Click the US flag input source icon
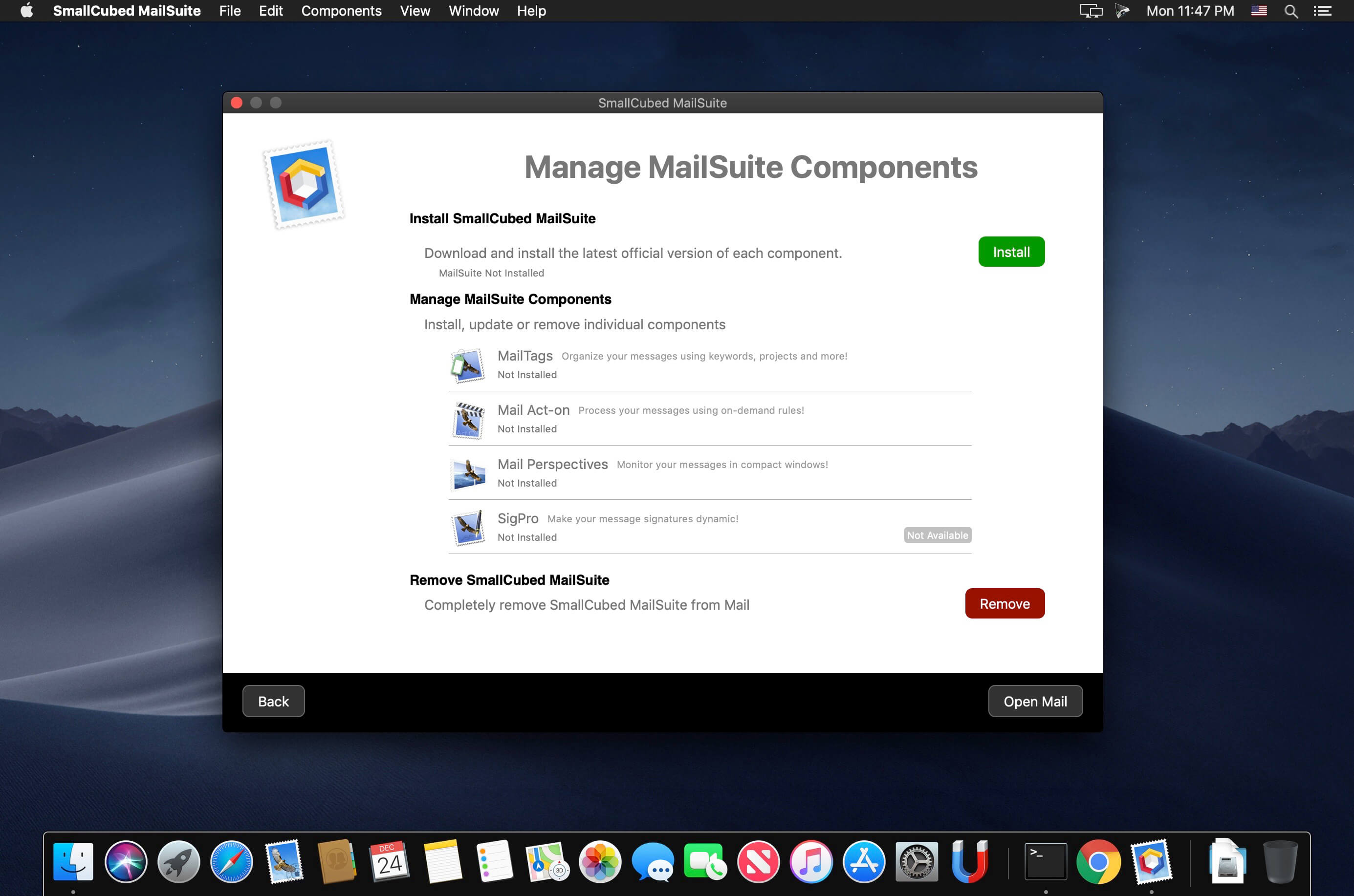 (1259, 11)
